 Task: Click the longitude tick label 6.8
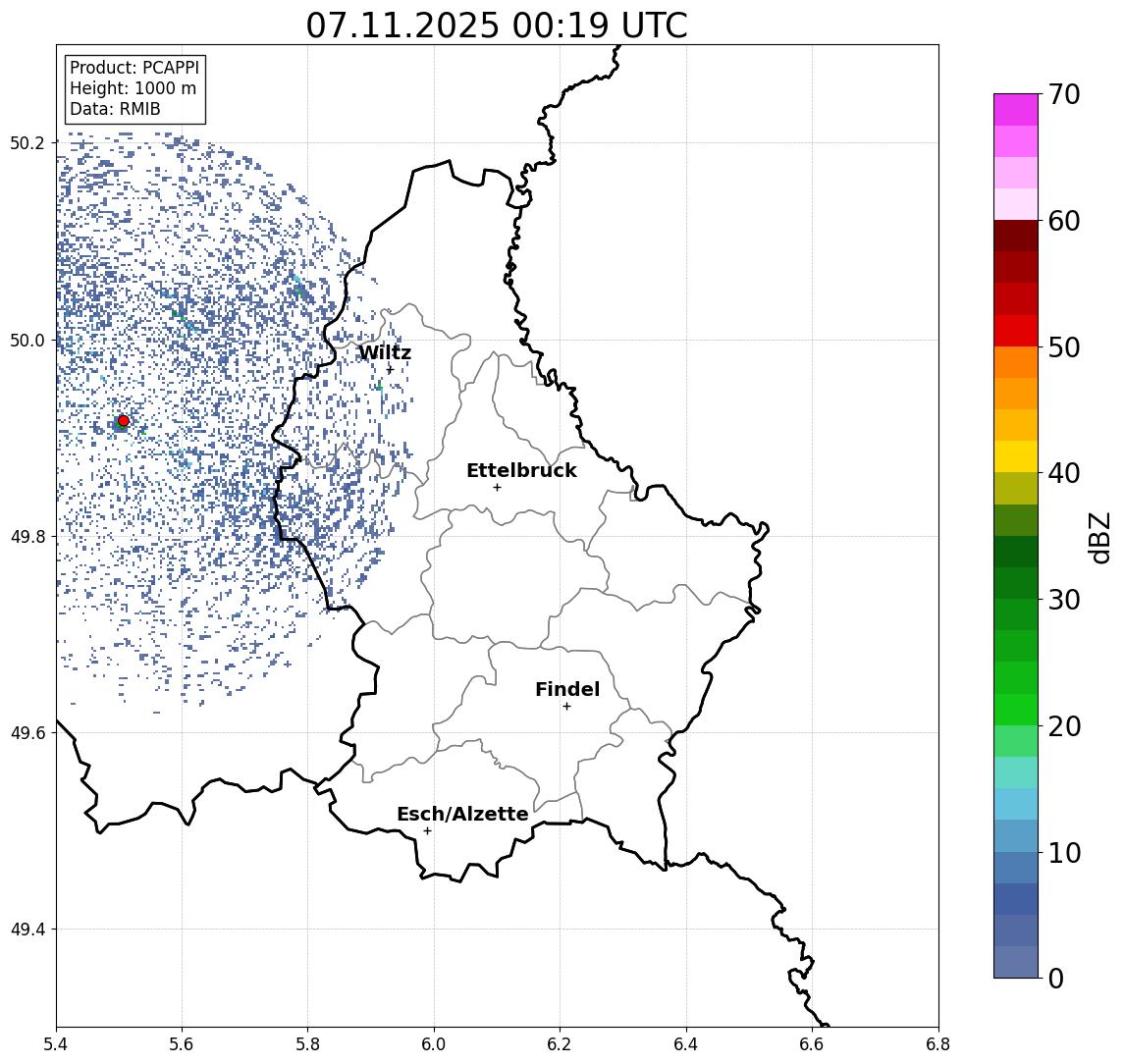[938, 1044]
